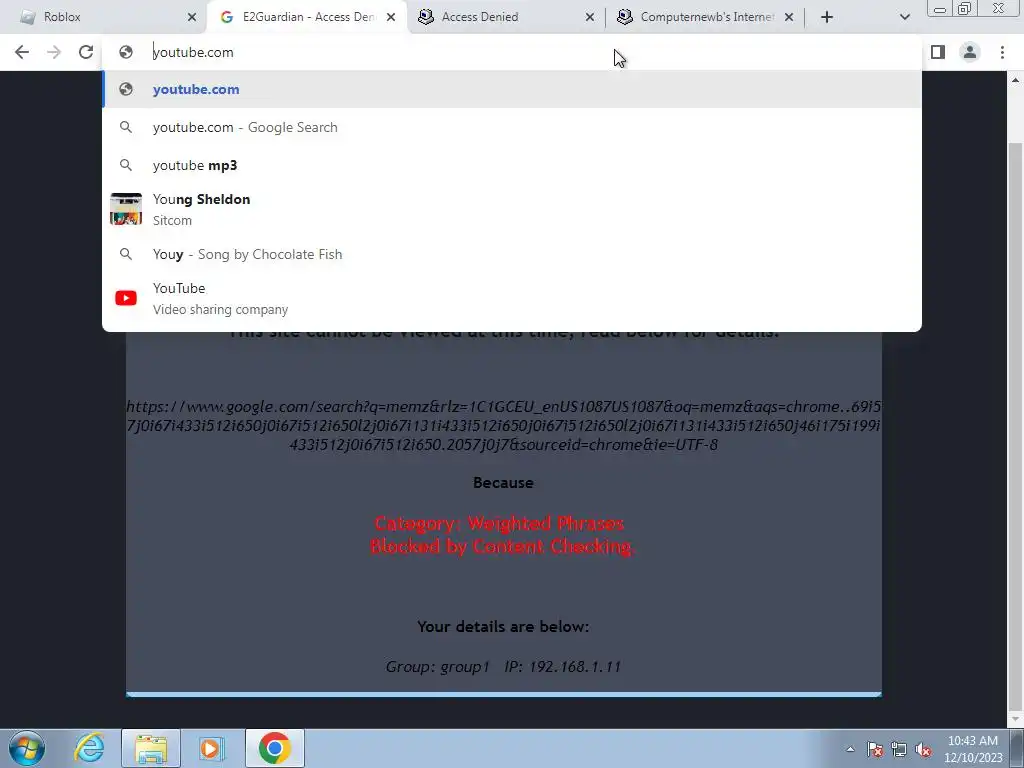Launch Internet Explorer from taskbar
The width and height of the screenshot is (1024, 768).
pos(89,748)
